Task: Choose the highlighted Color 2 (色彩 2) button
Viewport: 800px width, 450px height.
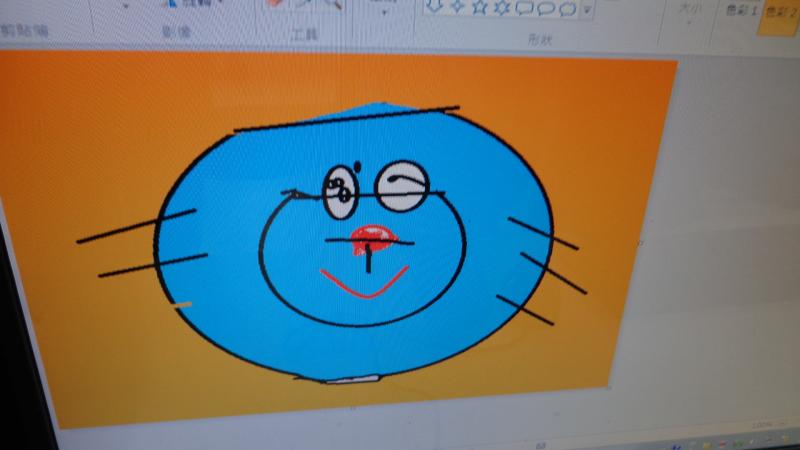Action: (780, 17)
